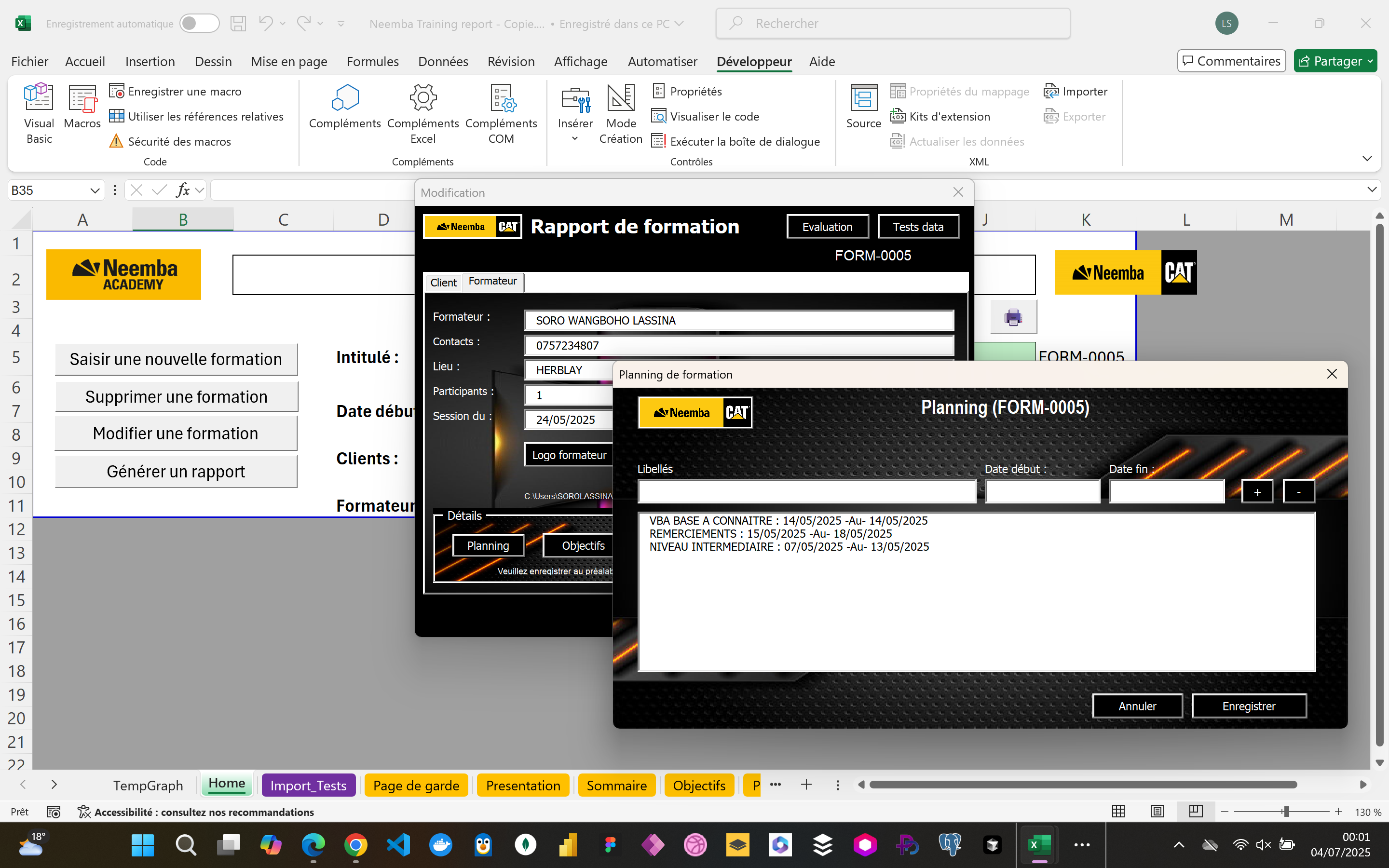Toggle Enregistrement automatique switch

coord(199,24)
